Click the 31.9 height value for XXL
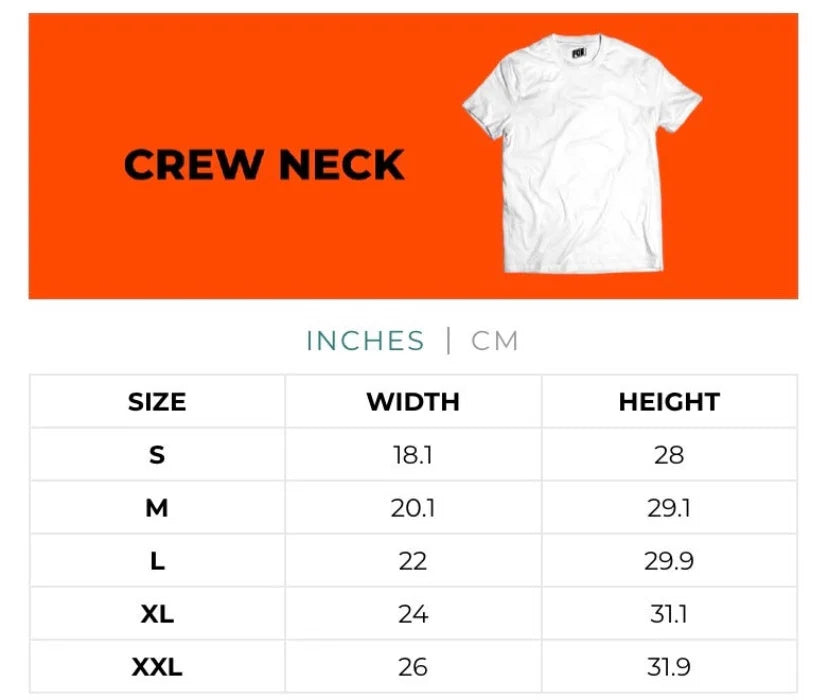Image resolution: width=828 pixels, height=700 pixels. point(669,666)
